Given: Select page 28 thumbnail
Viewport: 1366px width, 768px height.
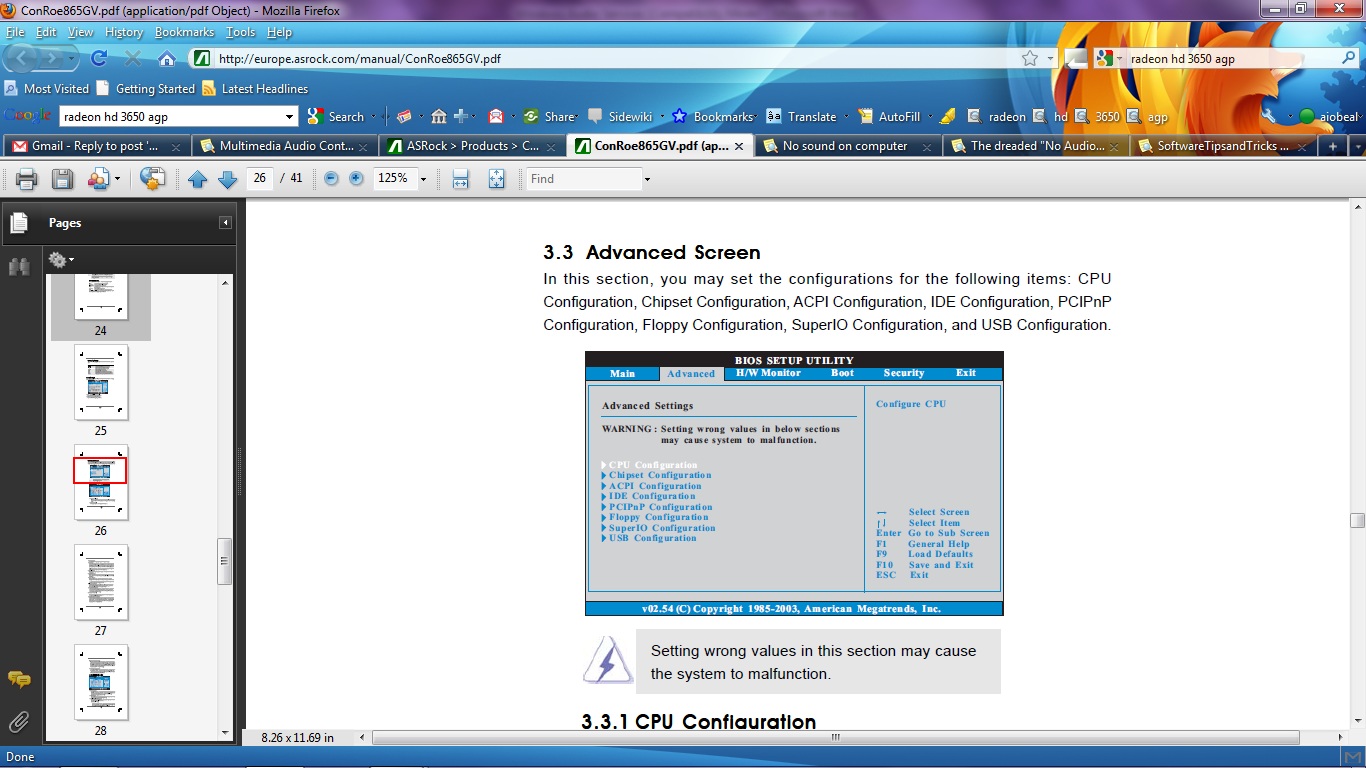Looking at the screenshot, I should pyautogui.click(x=101, y=682).
